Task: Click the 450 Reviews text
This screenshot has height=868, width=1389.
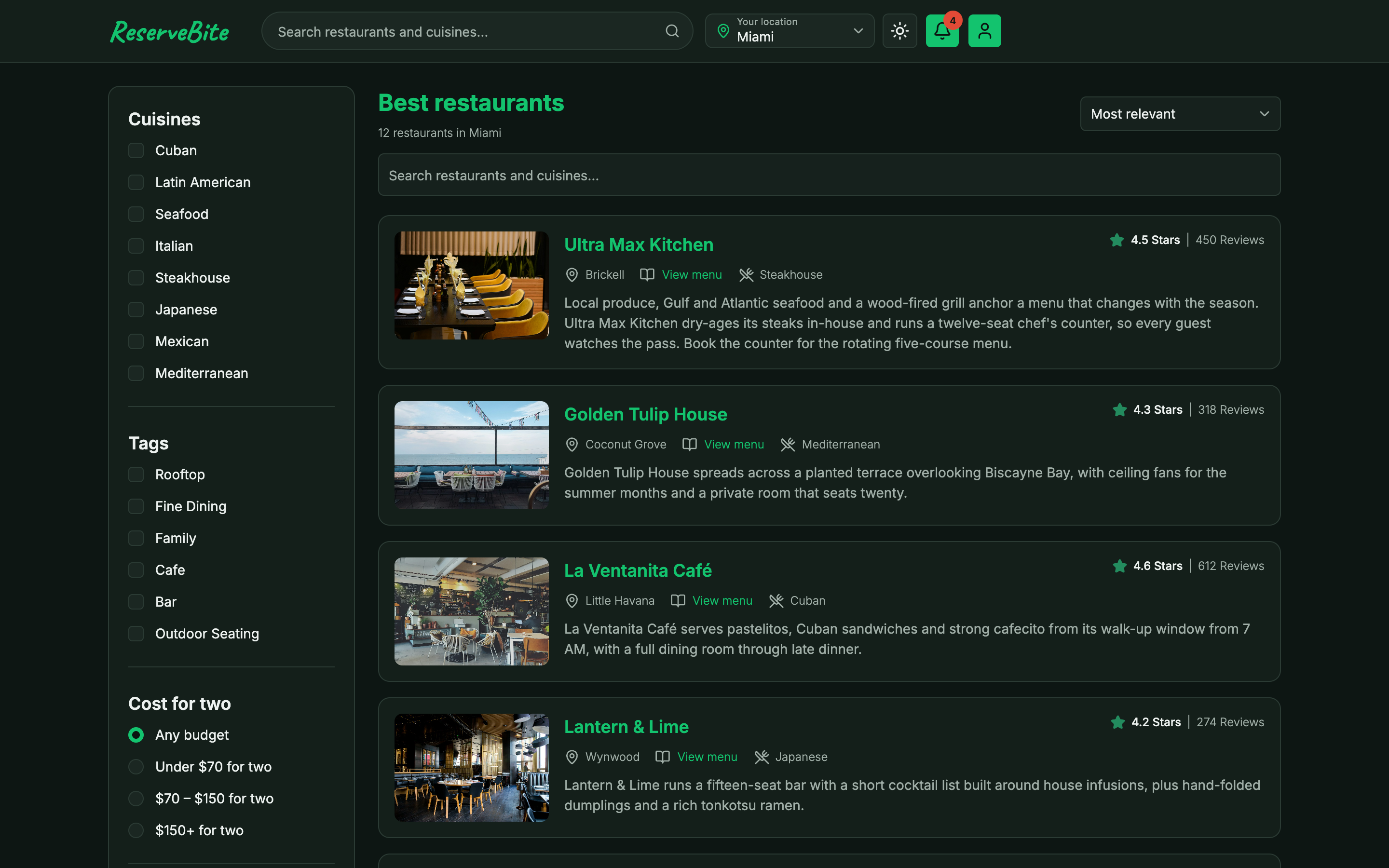Action: 1229,241
